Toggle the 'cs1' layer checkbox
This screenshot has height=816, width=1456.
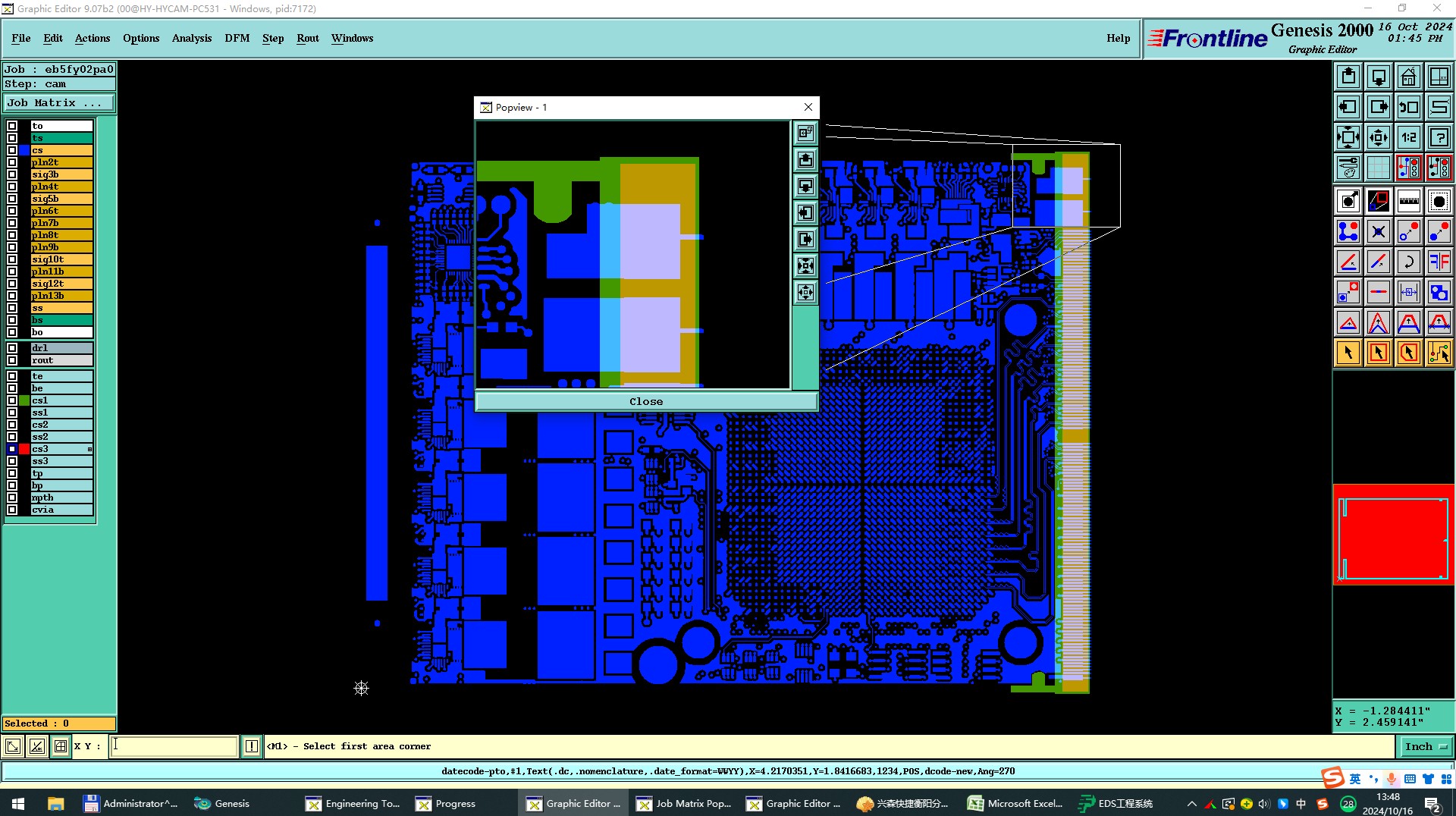click(x=12, y=400)
